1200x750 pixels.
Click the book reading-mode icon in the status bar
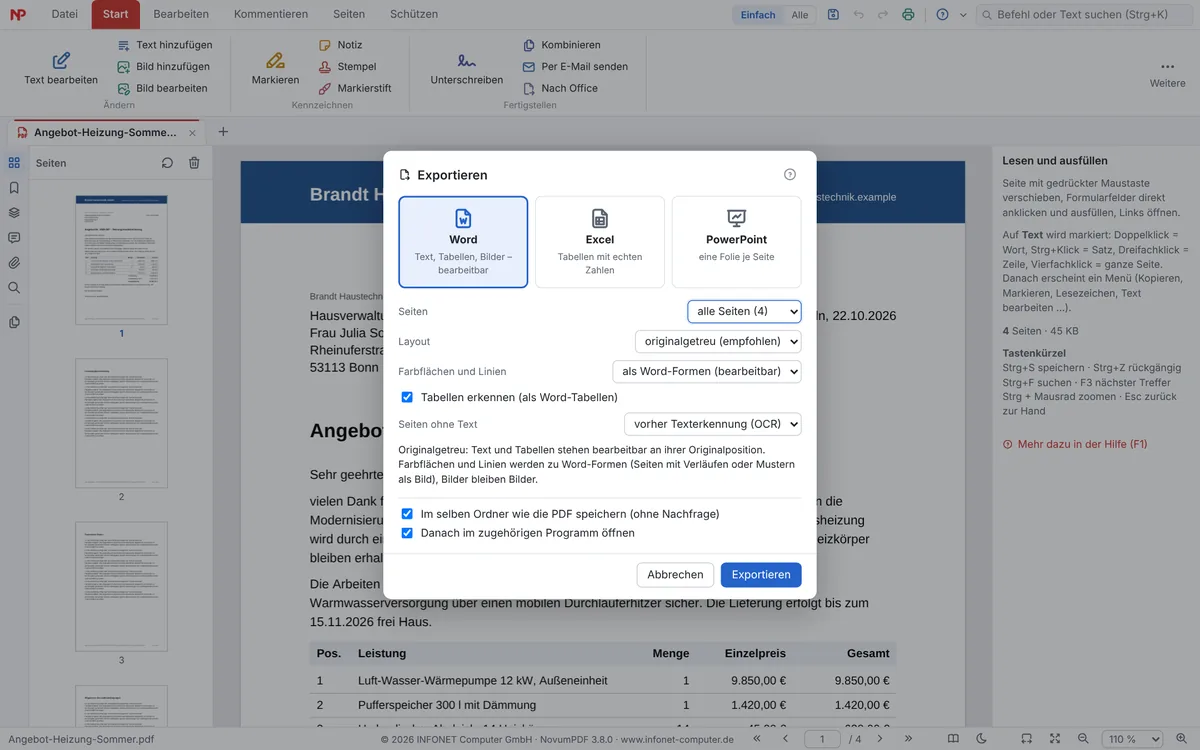click(x=953, y=739)
